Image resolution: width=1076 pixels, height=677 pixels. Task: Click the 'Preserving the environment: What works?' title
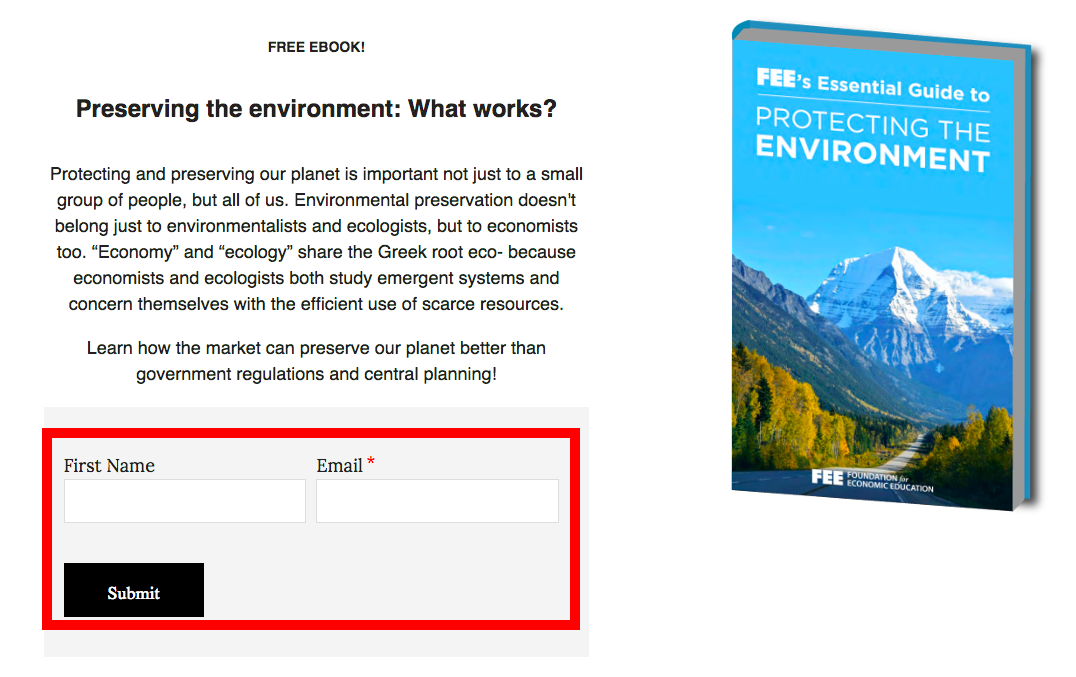[x=316, y=109]
